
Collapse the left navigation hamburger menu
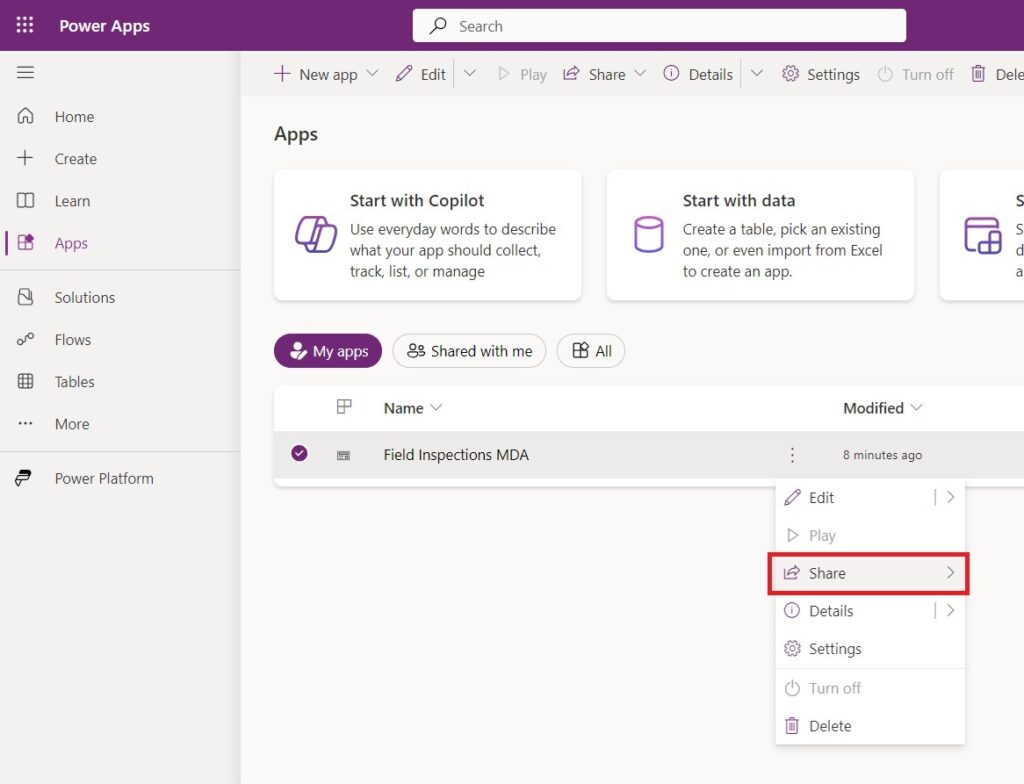pos(25,72)
